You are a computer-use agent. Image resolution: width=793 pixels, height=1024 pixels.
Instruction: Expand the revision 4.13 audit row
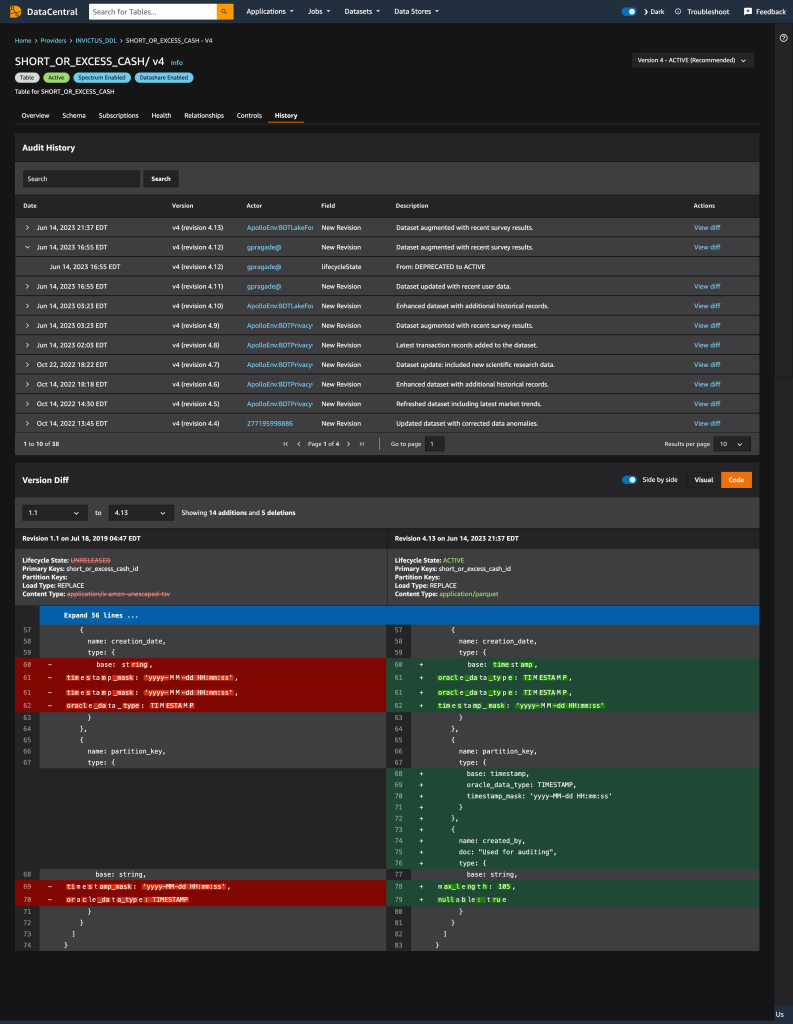coord(27,228)
